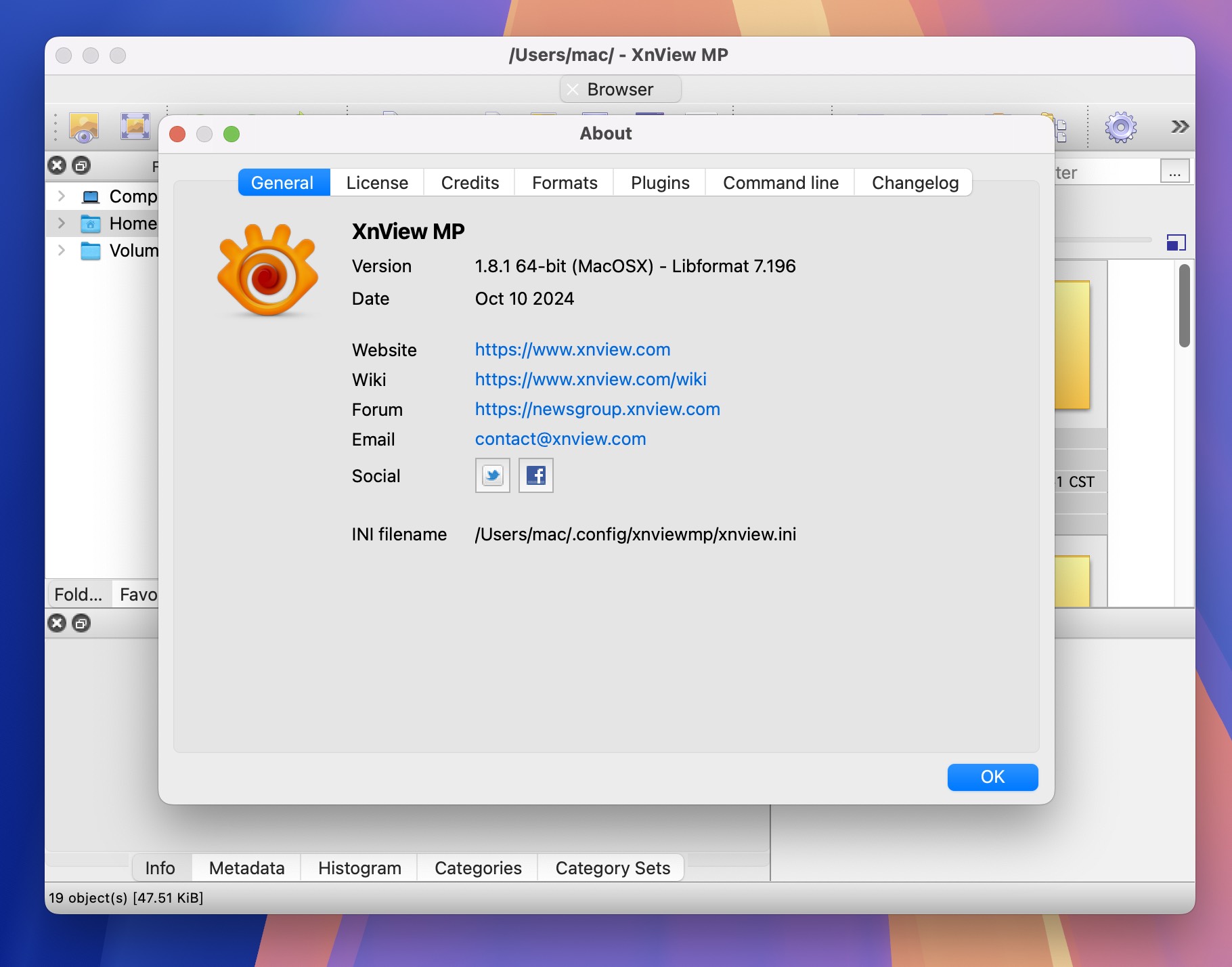Image resolution: width=1232 pixels, height=967 pixels.
Task: Close the lower-left info panel
Action: pyautogui.click(x=57, y=623)
